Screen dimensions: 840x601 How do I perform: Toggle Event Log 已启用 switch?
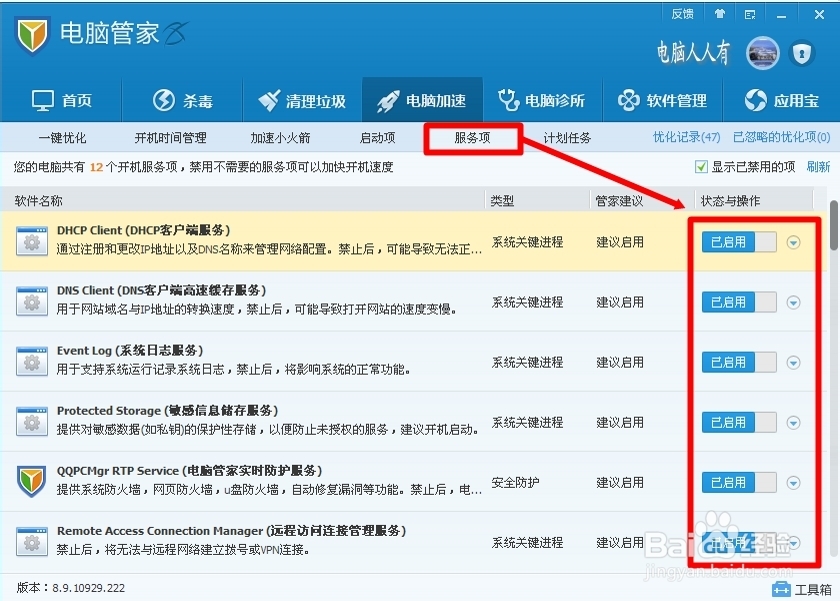[x=739, y=362]
